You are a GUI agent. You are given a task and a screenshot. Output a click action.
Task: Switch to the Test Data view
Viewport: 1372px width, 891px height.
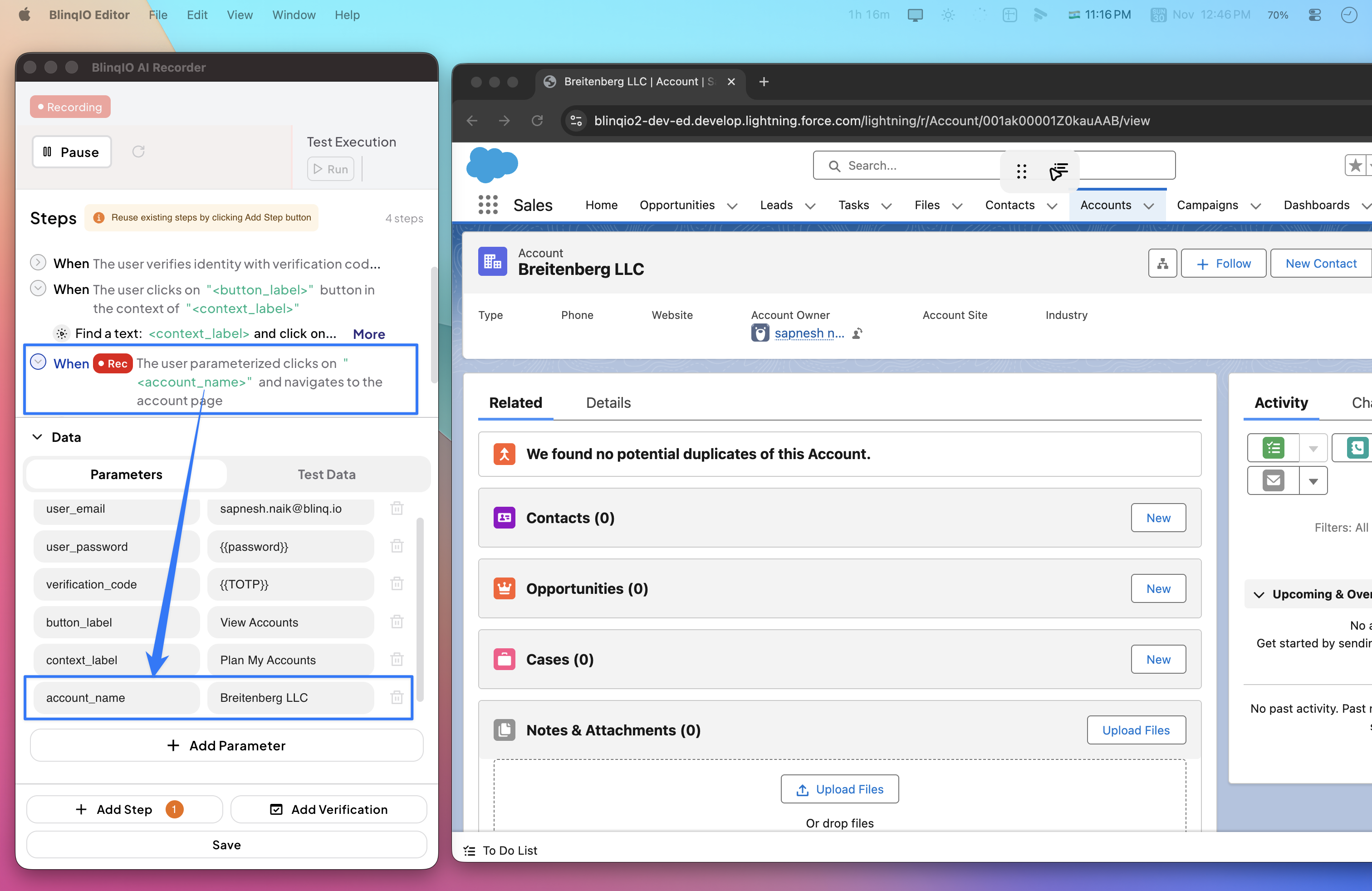click(326, 475)
